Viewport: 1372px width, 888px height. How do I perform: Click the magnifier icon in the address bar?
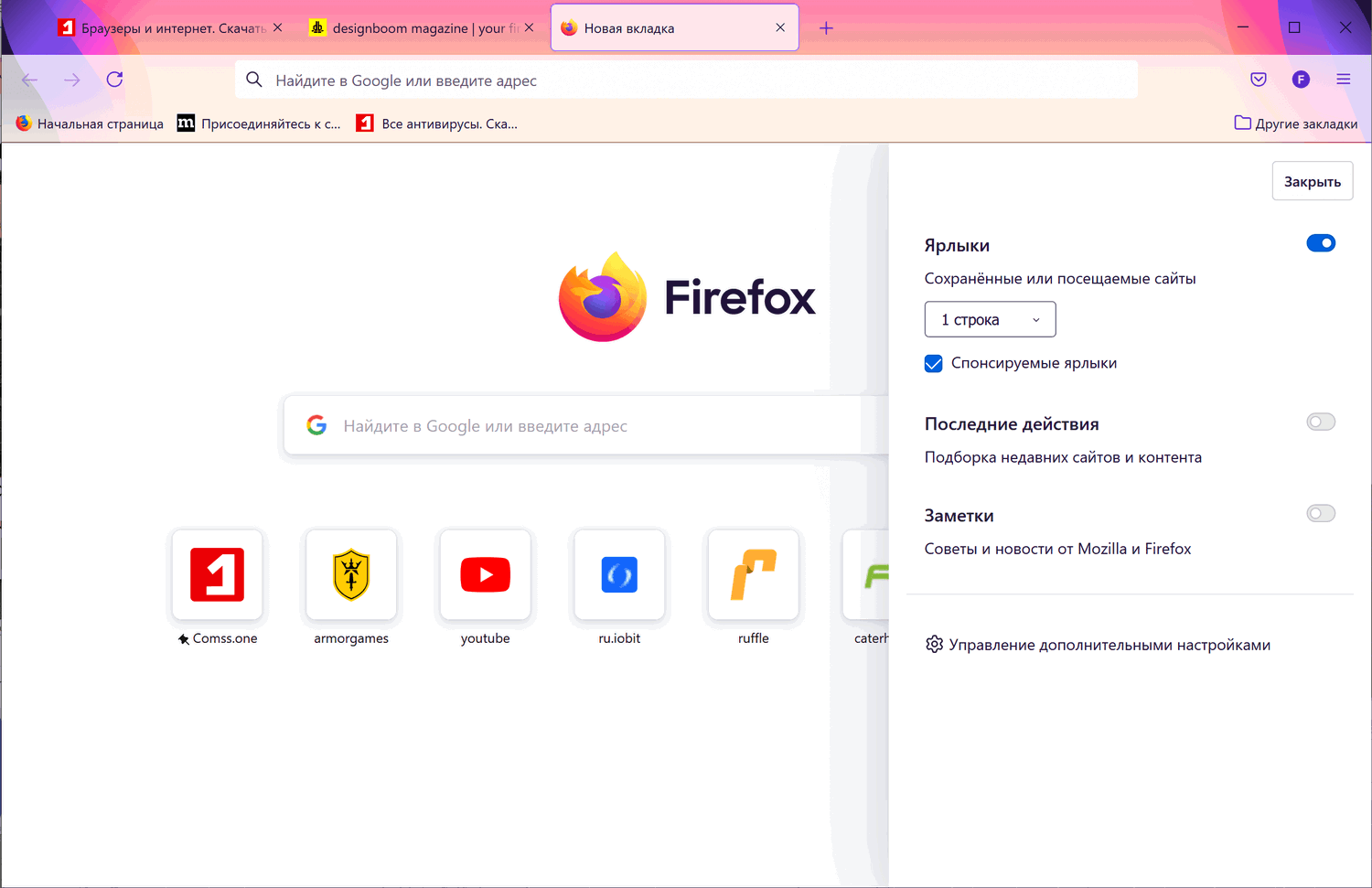coord(254,80)
